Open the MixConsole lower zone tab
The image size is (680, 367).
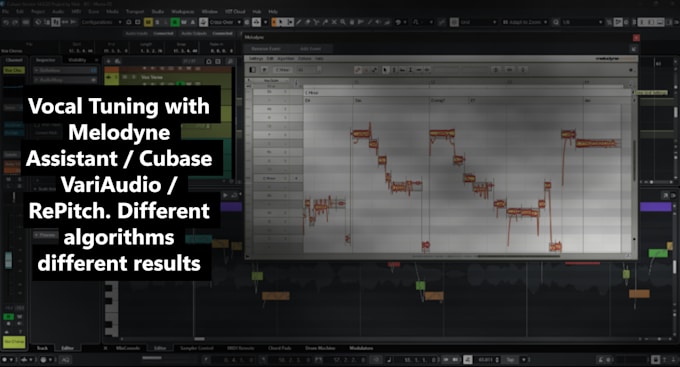(128, 348)
